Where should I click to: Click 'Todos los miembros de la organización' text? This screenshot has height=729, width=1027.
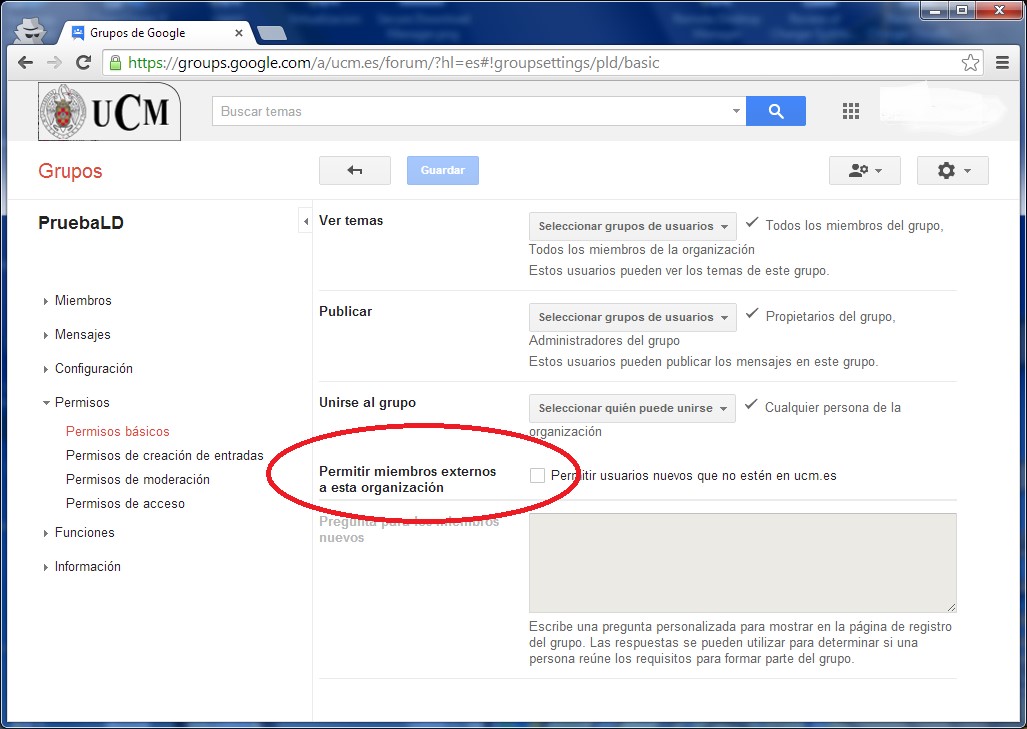642,250
